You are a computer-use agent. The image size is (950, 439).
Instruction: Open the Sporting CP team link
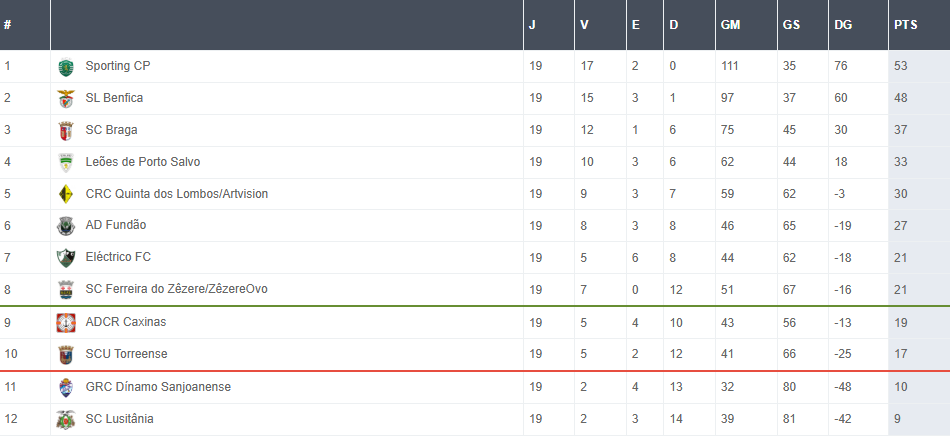tap(117, 66)
